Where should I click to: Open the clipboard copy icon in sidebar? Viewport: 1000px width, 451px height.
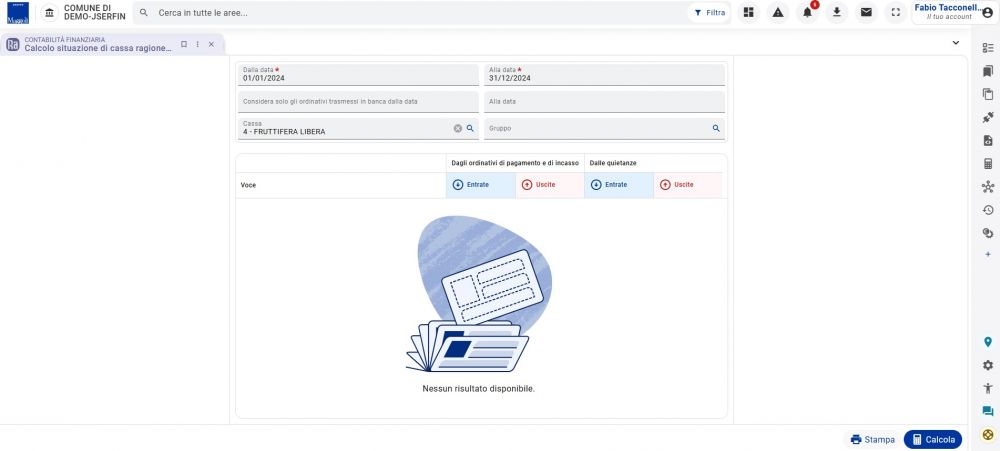click(x=988, y=94)
